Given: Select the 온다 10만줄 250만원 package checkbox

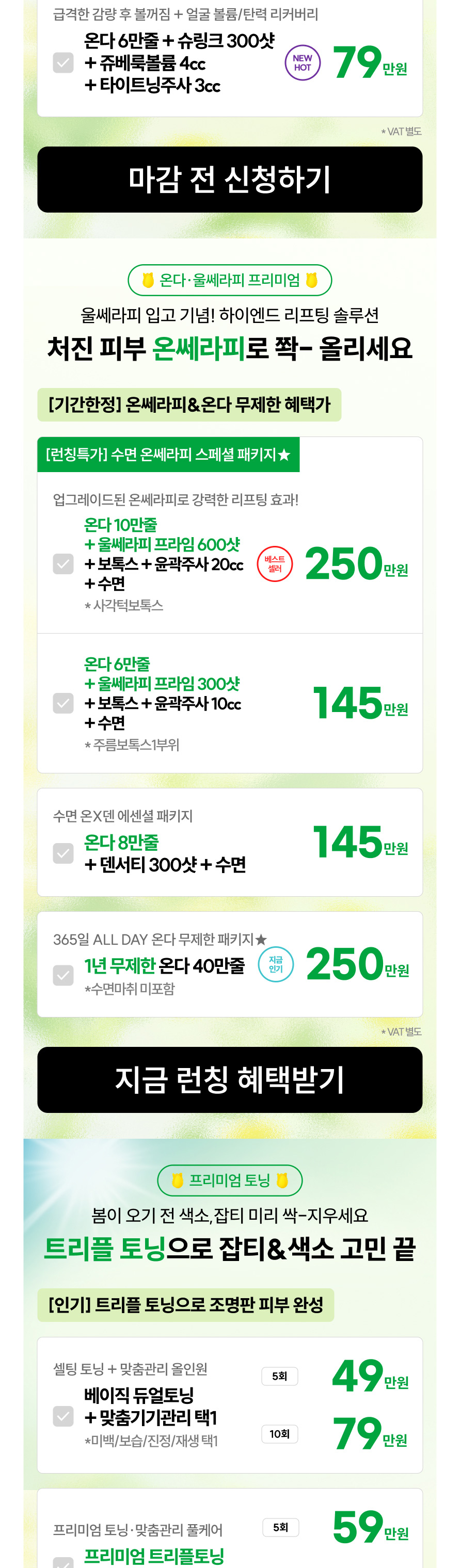Looking at the screenshot, I should click(64, 563).
